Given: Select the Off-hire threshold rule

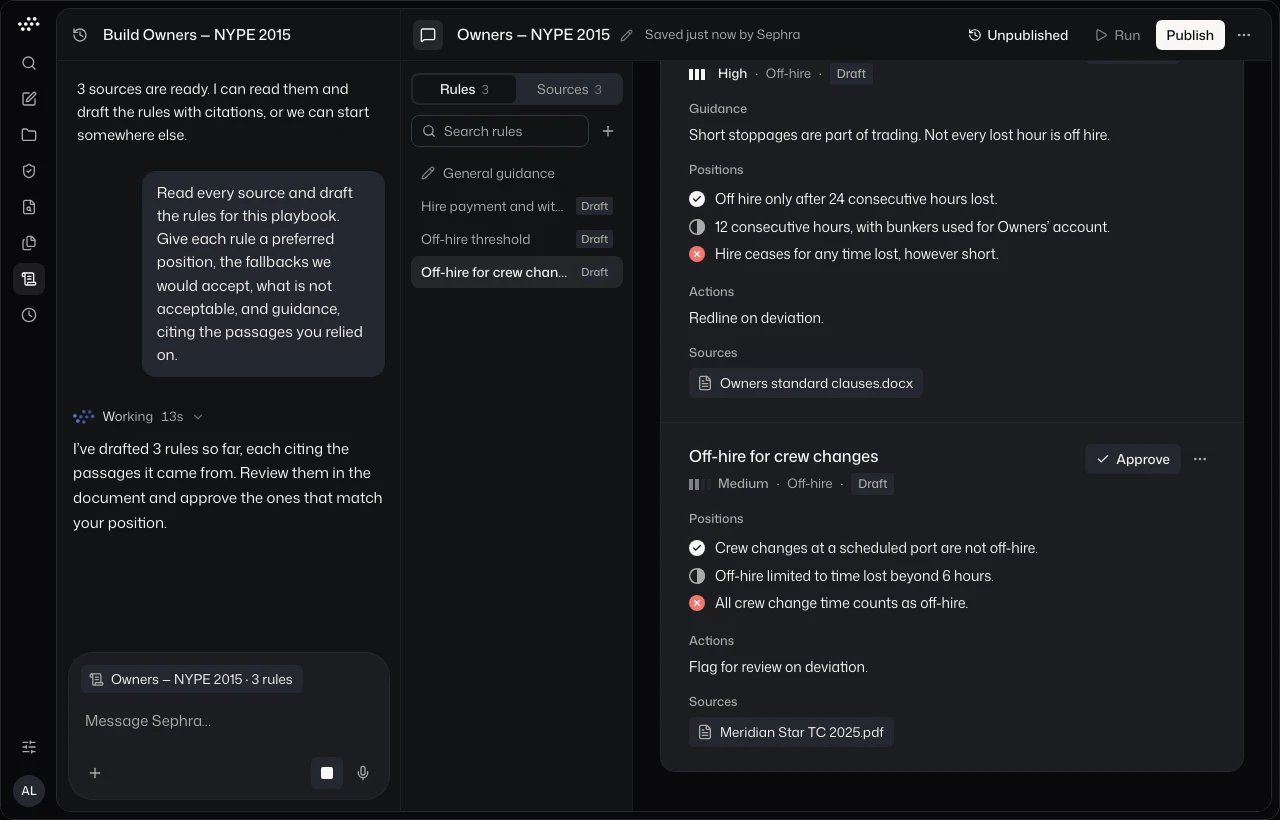Looking at the screenshot, I should 517,239.
